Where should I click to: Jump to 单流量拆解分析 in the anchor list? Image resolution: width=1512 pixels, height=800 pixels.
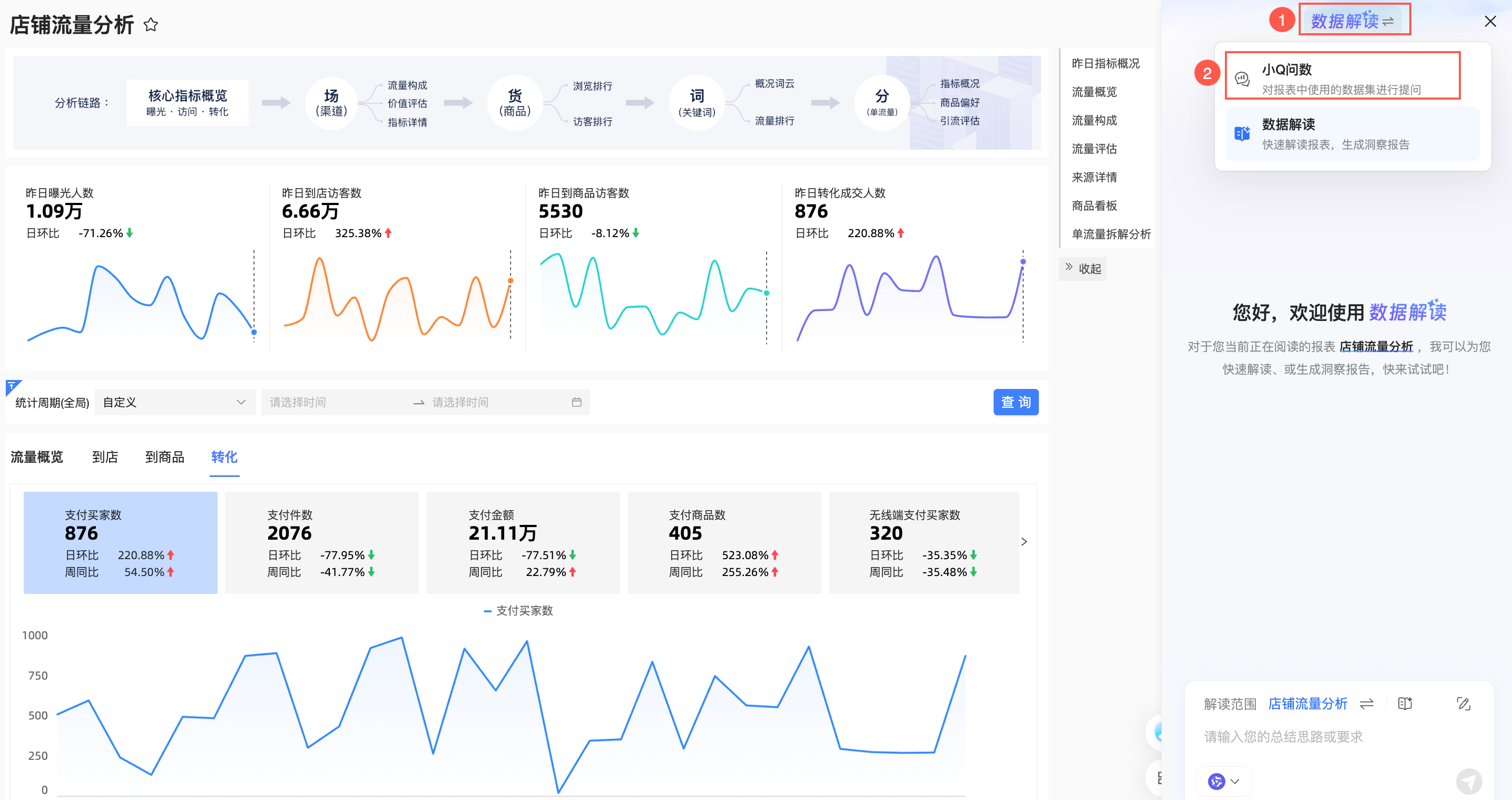pos(1111,234)
